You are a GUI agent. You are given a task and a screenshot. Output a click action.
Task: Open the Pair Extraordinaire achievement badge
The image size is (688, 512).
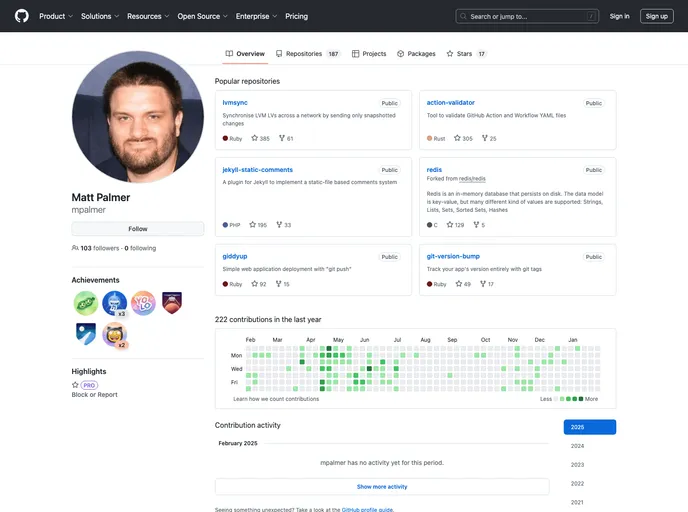pos(86,303)
